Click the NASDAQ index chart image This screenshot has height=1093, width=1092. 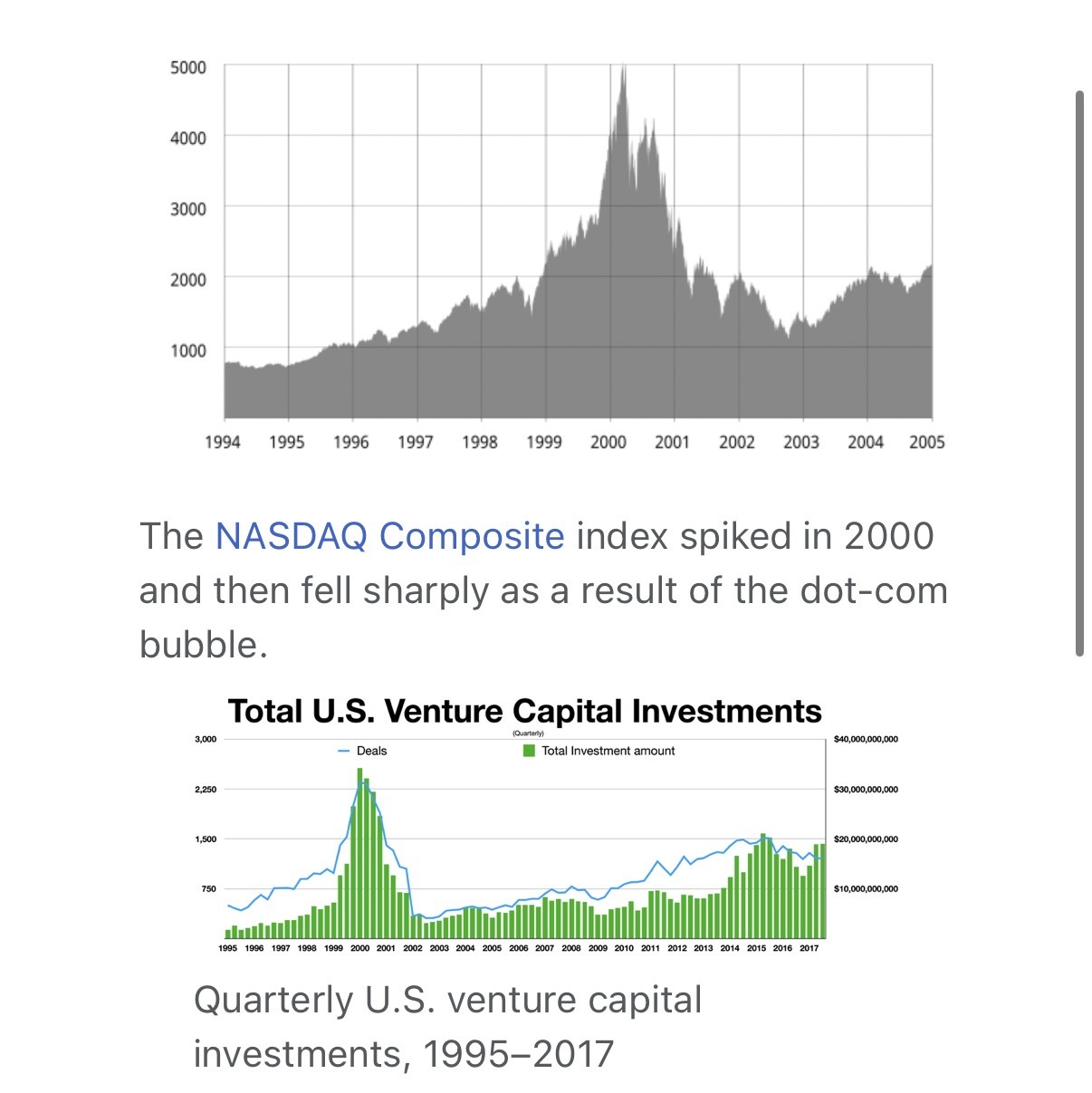tap(578, 254)
